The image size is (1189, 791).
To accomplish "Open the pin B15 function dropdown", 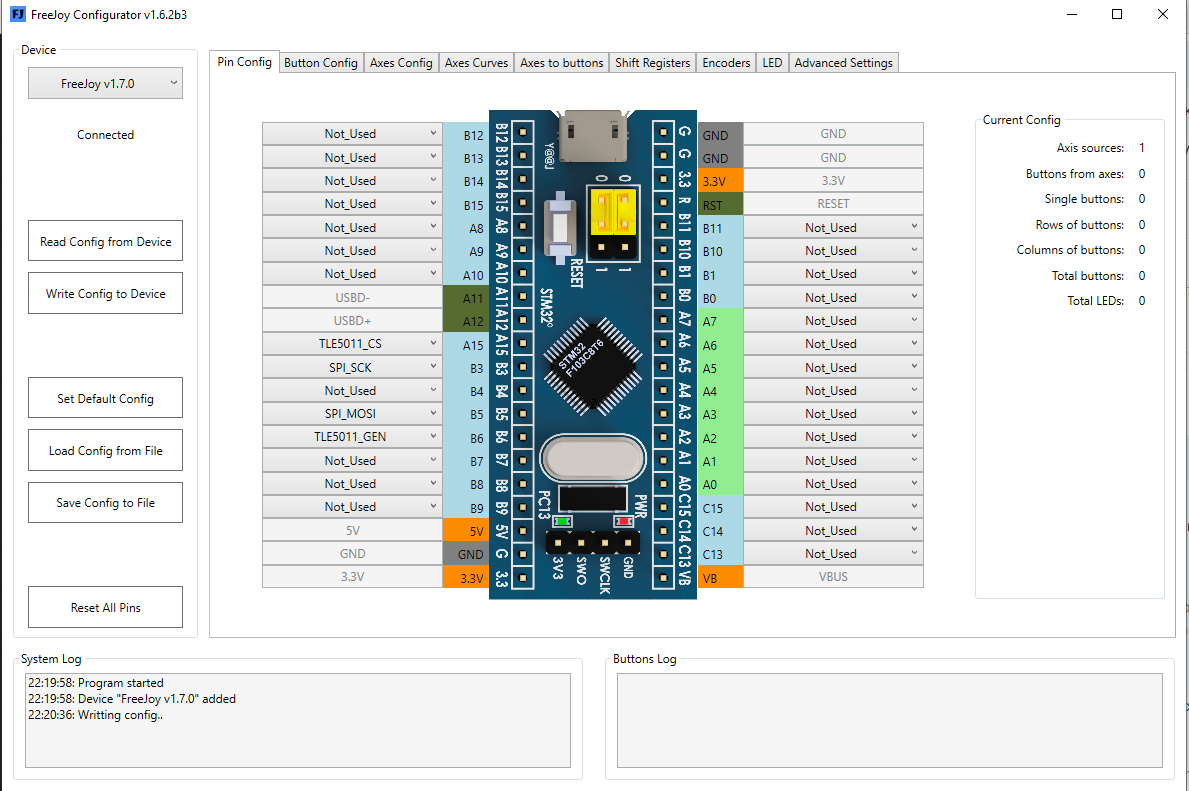I will tap(352, 204).
